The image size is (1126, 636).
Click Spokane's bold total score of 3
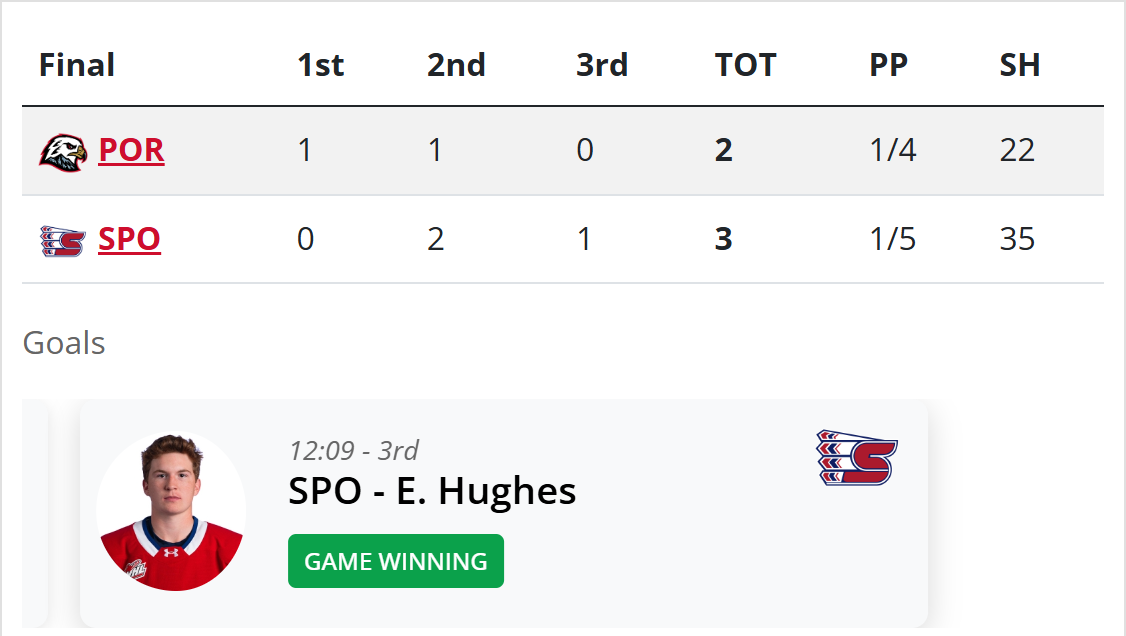[724, 240]
